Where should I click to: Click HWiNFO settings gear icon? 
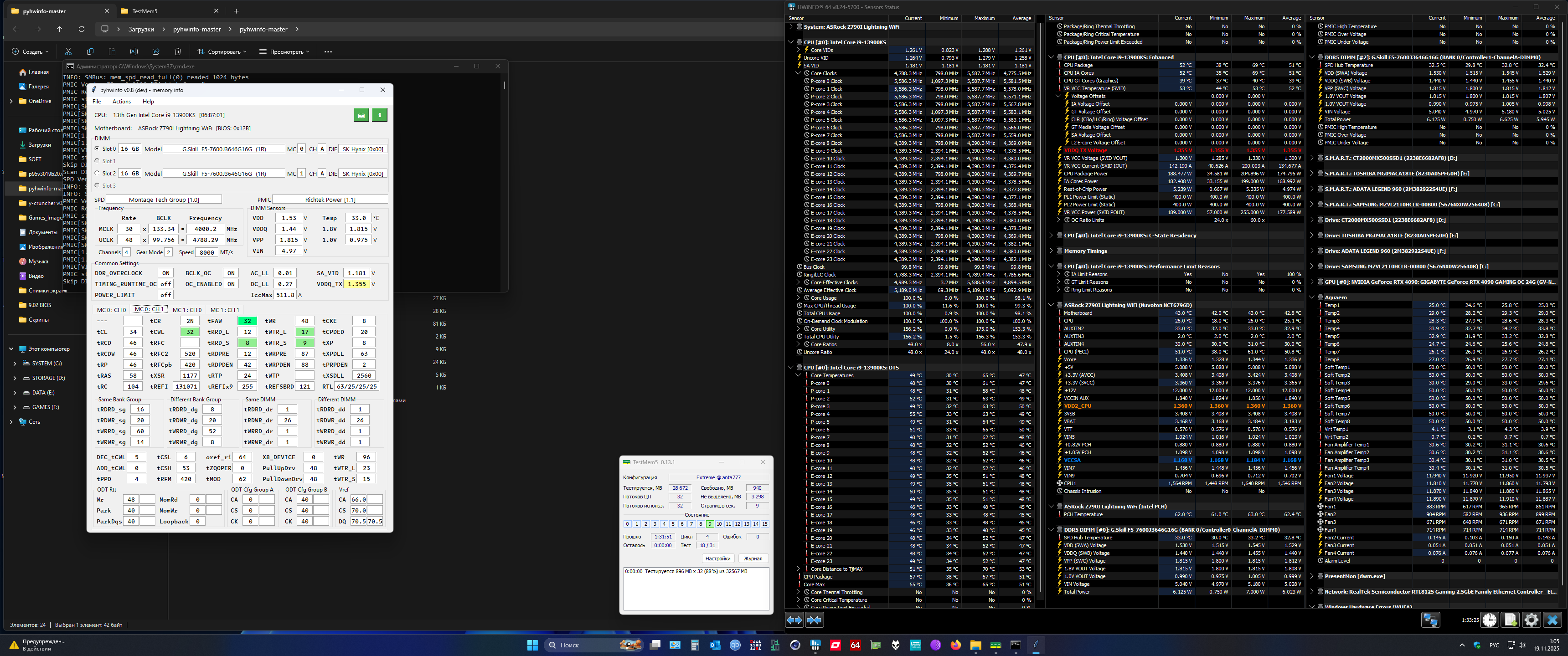click(1531, 620)
